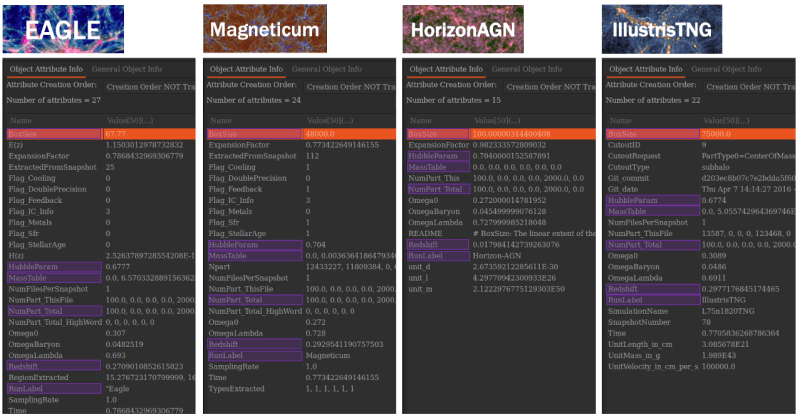Open General Object Info tab in HorizonAGN panel

click(527, 69)
